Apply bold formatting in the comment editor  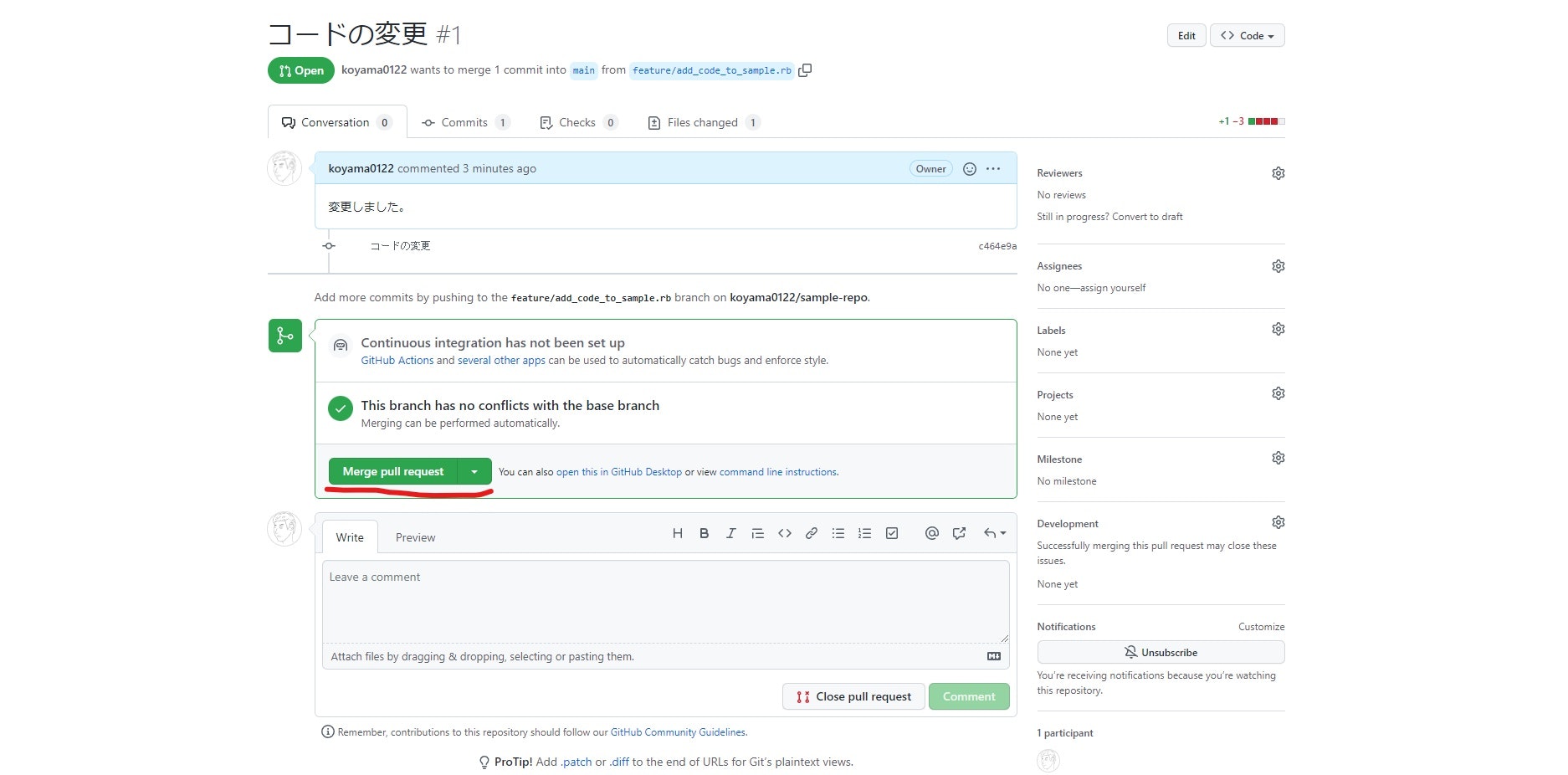pyautogui.click(x=705, y=533)
